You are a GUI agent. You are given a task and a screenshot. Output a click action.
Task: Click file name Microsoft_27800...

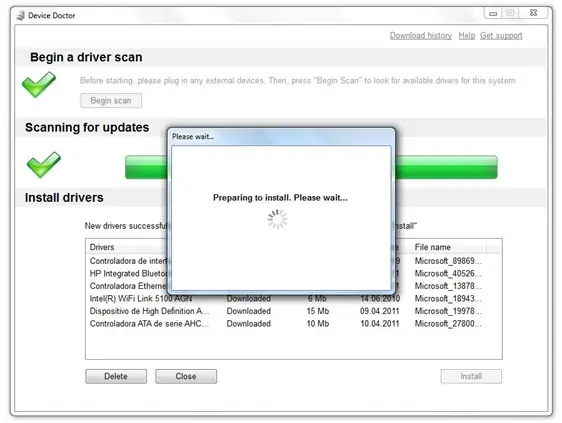pyautogui.click(x=448, y=323)
